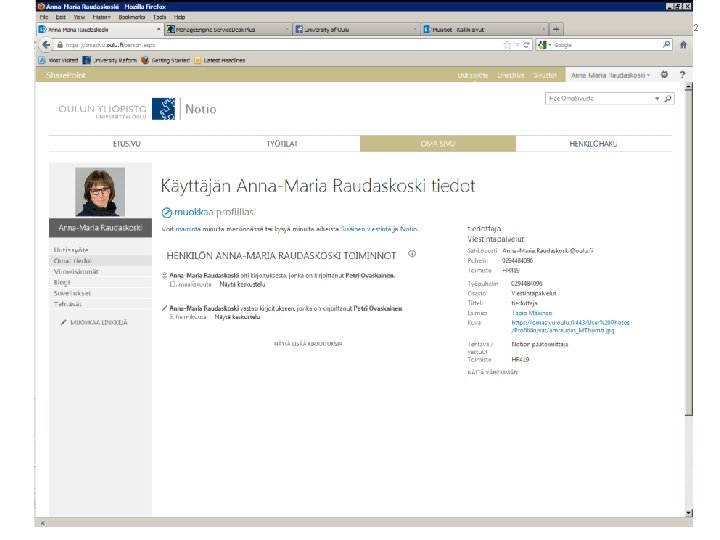Click the browser search magnifier icon
720x540 pixels.
666,45
